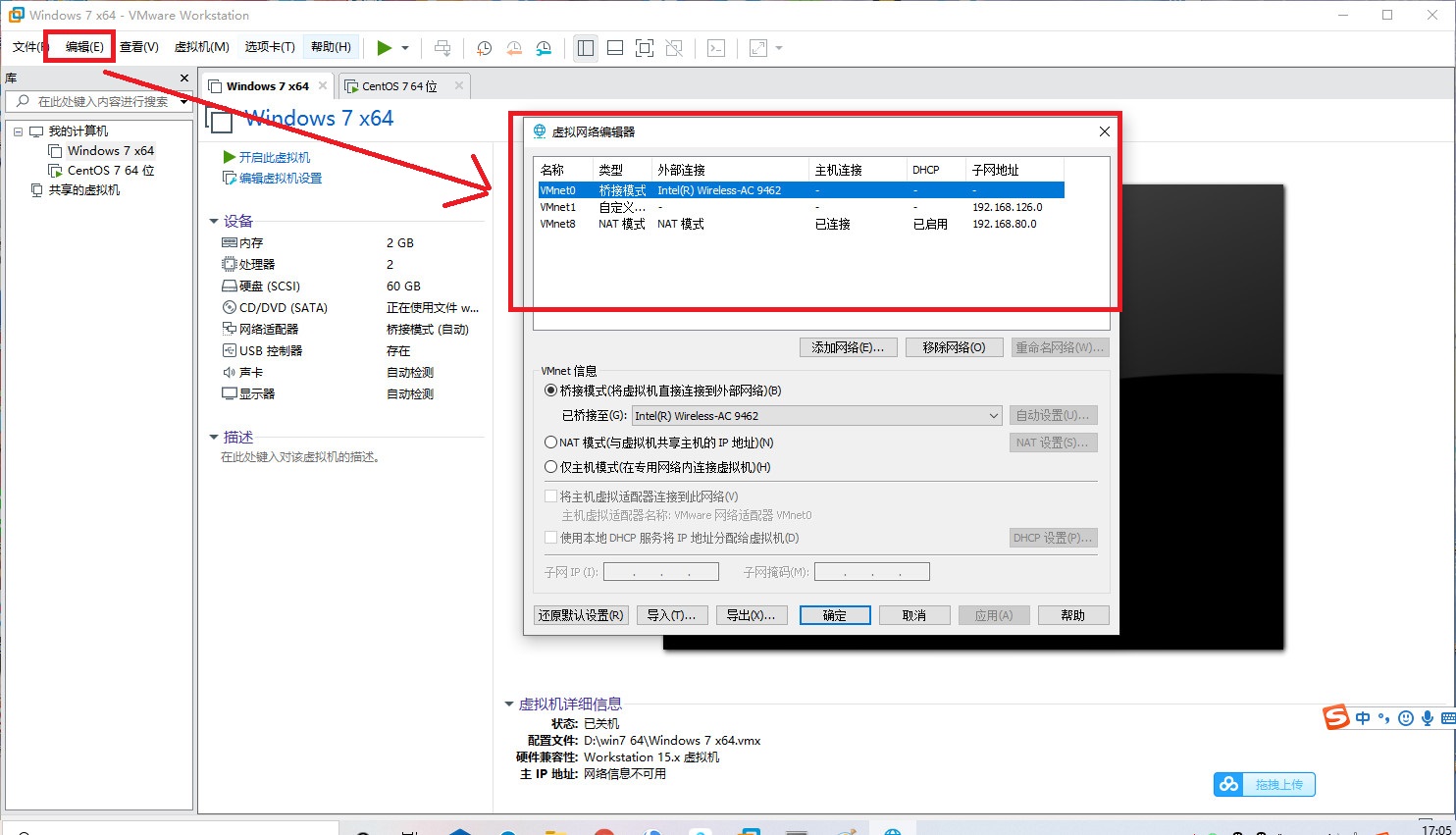Image resolution: width=1456 pixels, height=835 pixels.
Task: Click the 编辑虚拟机设置 link
Action: 280,179
